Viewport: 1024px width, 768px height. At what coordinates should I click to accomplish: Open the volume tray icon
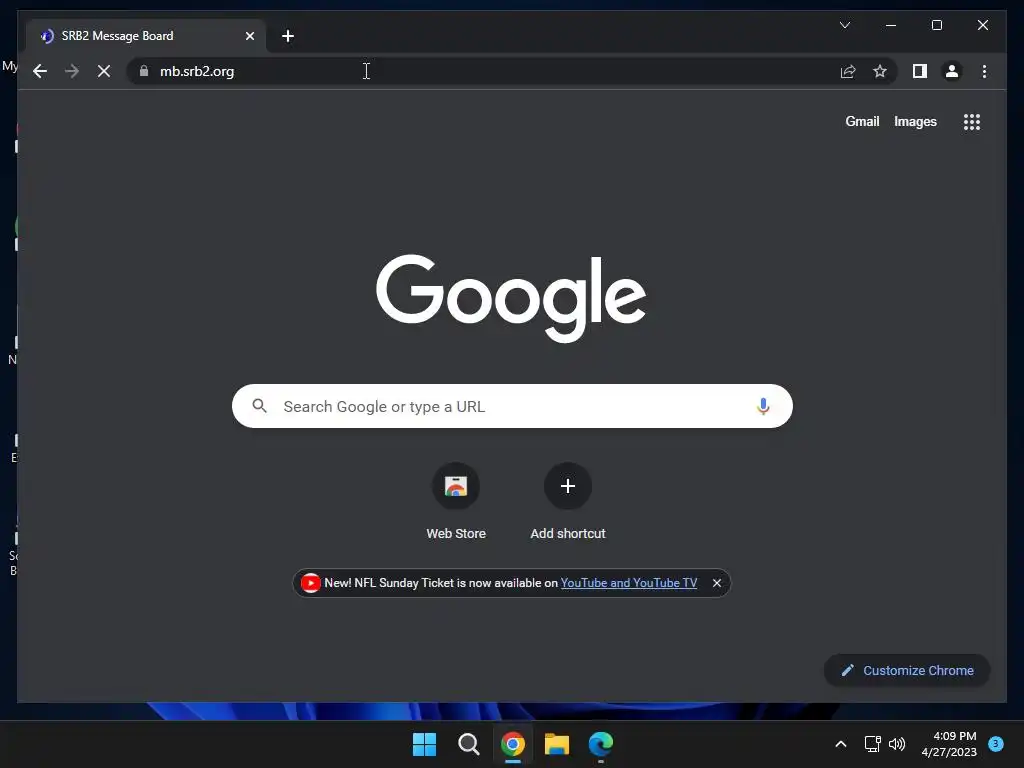click(x=897, y=744)
